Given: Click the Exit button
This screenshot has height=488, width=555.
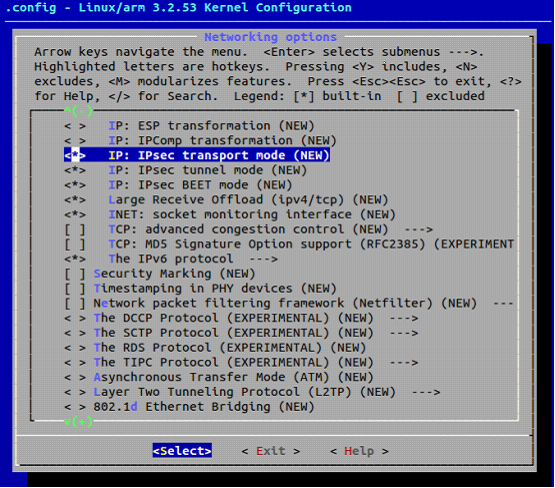Looking at the screenshot, I should coord(271,451).
